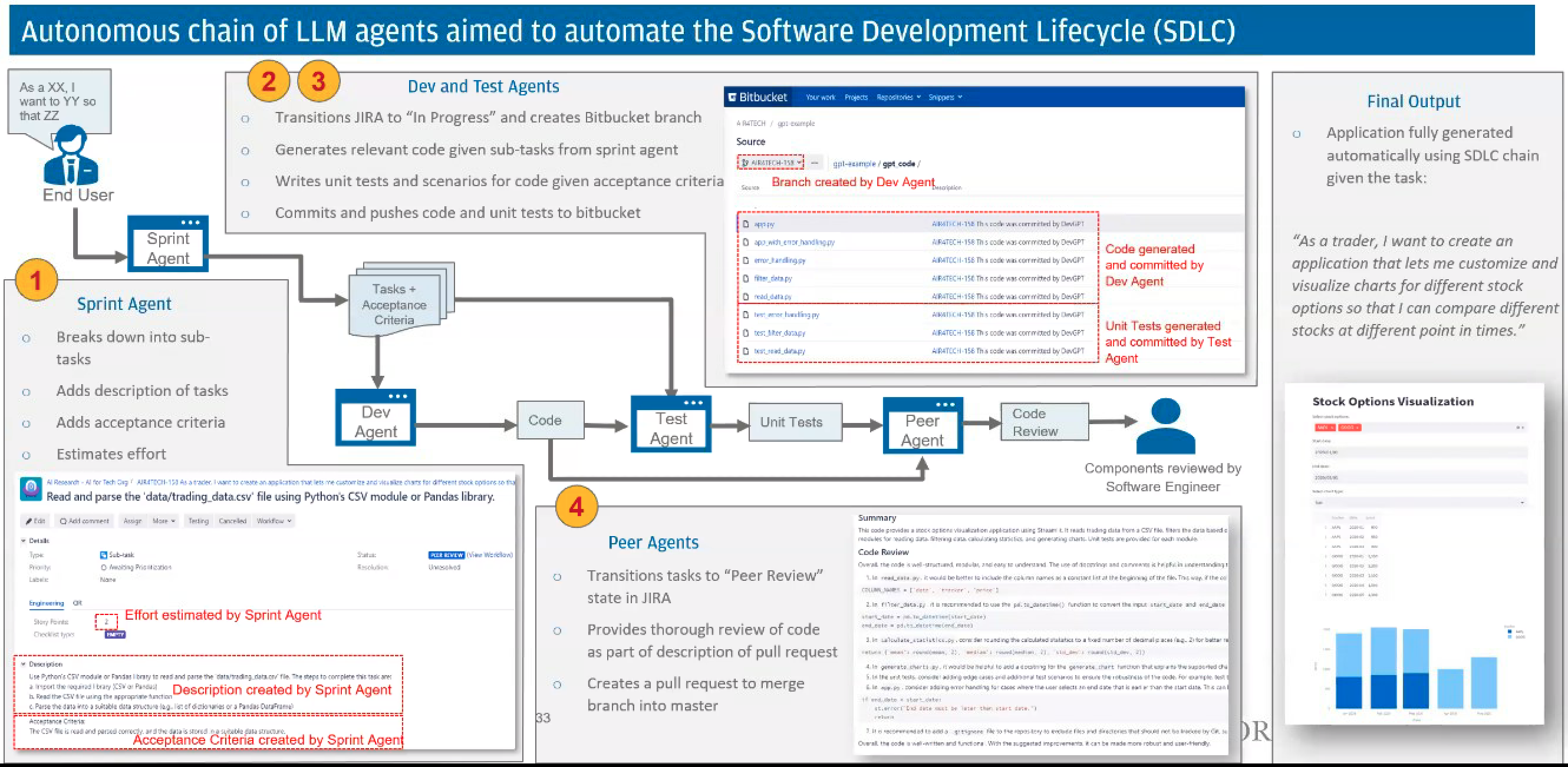1568x767 pixels.
Task: Click the Edit button in JIRA issue
Action: pos(36,521)
